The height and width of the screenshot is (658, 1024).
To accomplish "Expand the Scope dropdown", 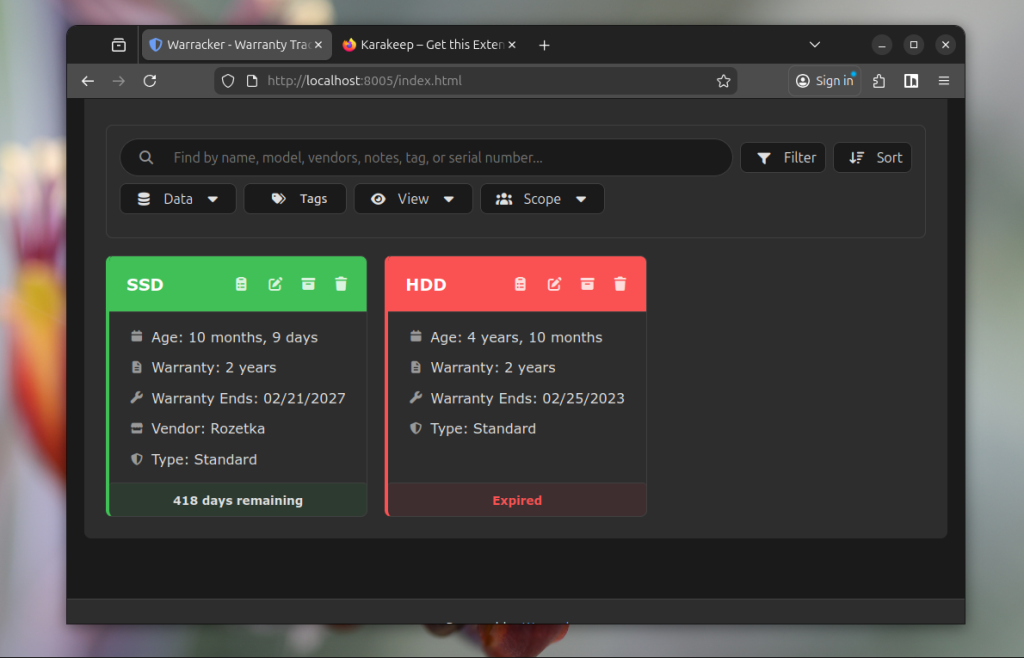I will [541, 199].
